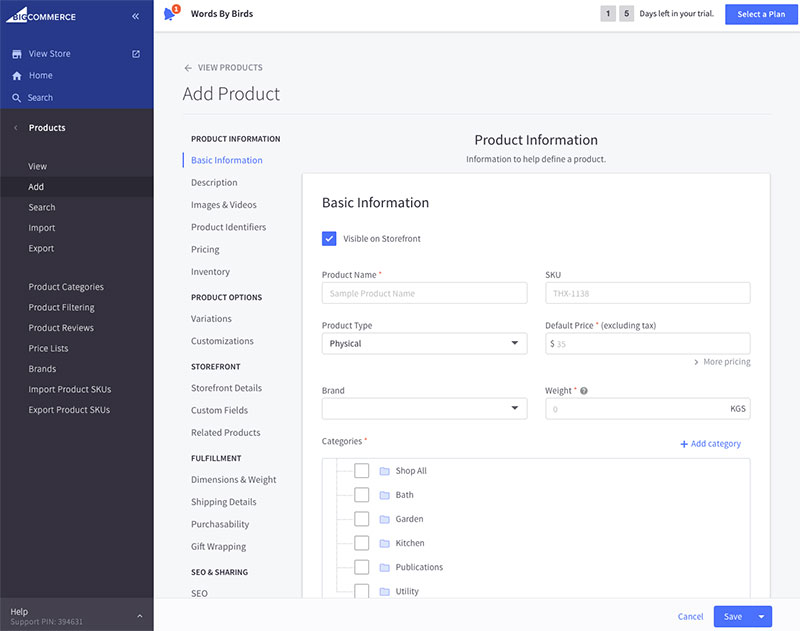The image size is (800, 631).
Task: Jump to Dimensions & Weight section
Action: (234, 480)
